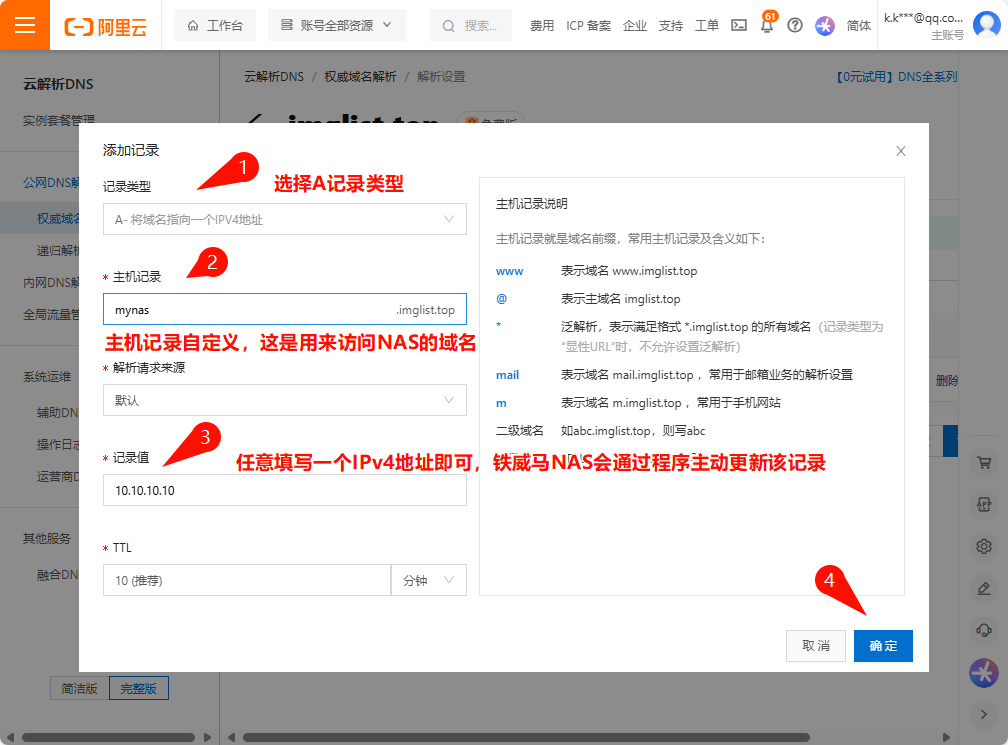The width and height of the screenshot is (1008, 745).
Task: Click the 删除 link in background table
Action: click(946, 381)
